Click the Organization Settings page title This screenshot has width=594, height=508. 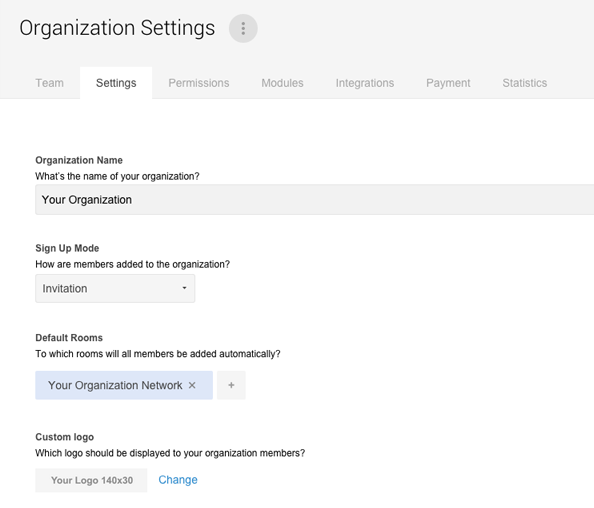pyautogui.click(x=117, y=28)
